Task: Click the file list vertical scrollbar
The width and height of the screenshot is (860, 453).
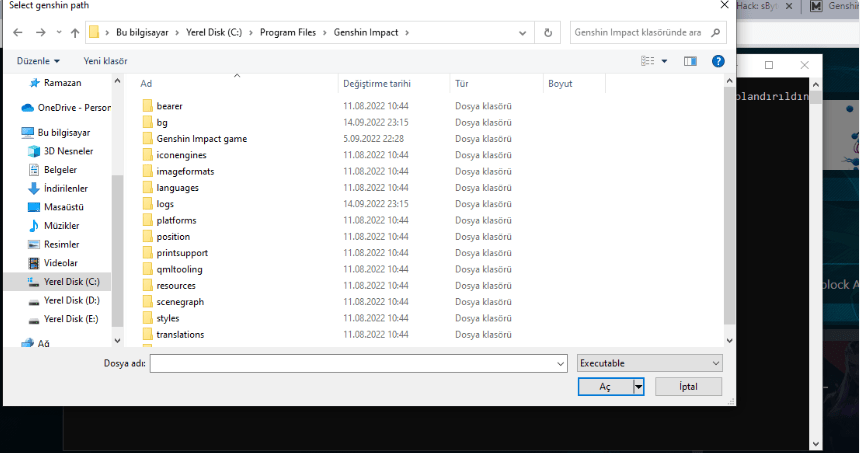Action: (729, 206)
